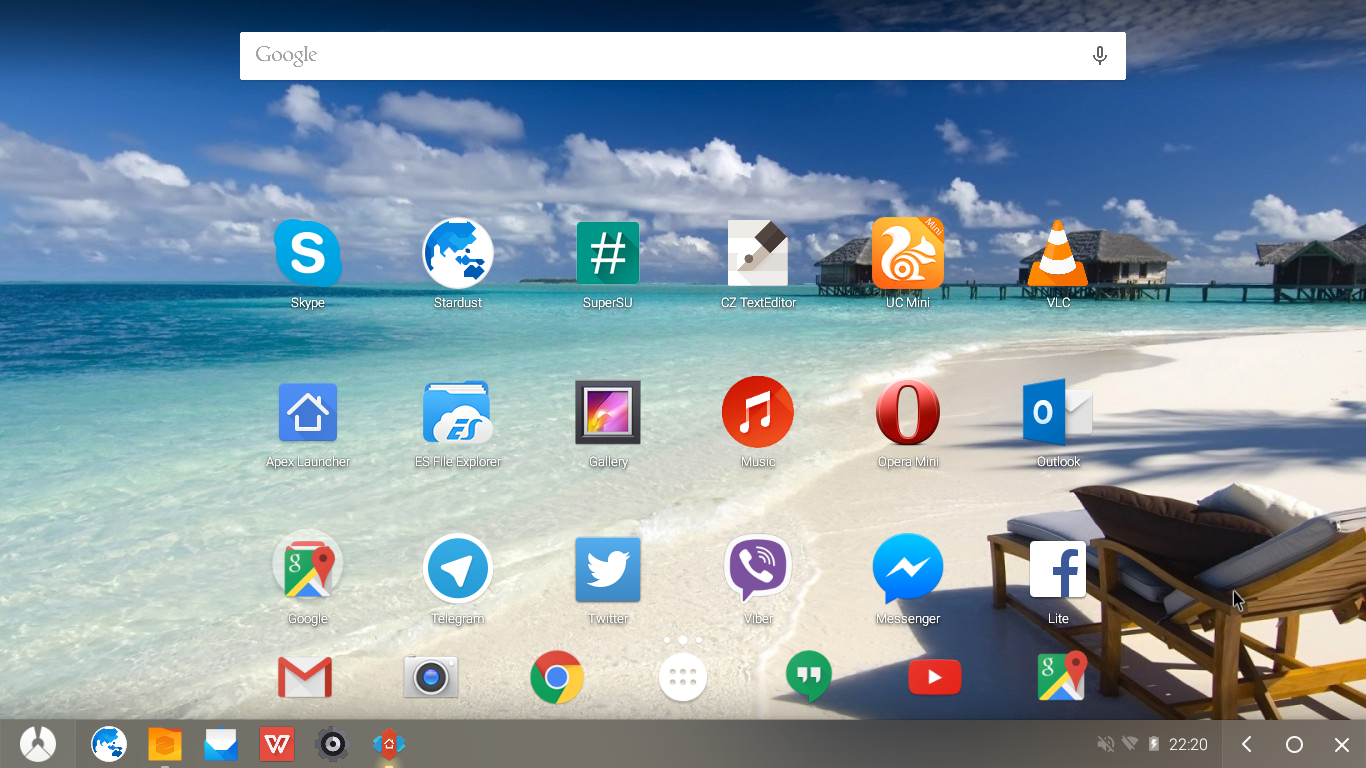
Task: Click the 22:20 clock in the tray
Action: (x=1188, y=745)
